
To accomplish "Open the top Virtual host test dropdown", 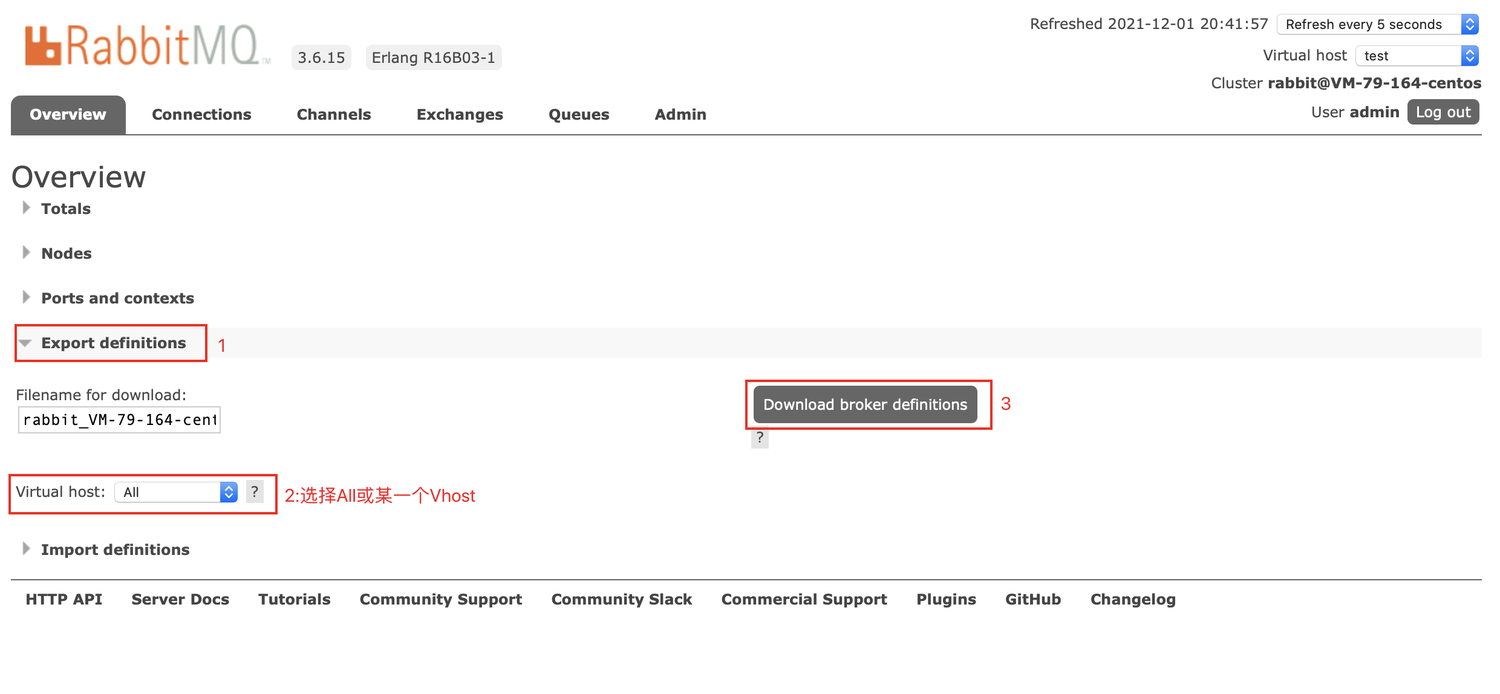I will 1417,56.
